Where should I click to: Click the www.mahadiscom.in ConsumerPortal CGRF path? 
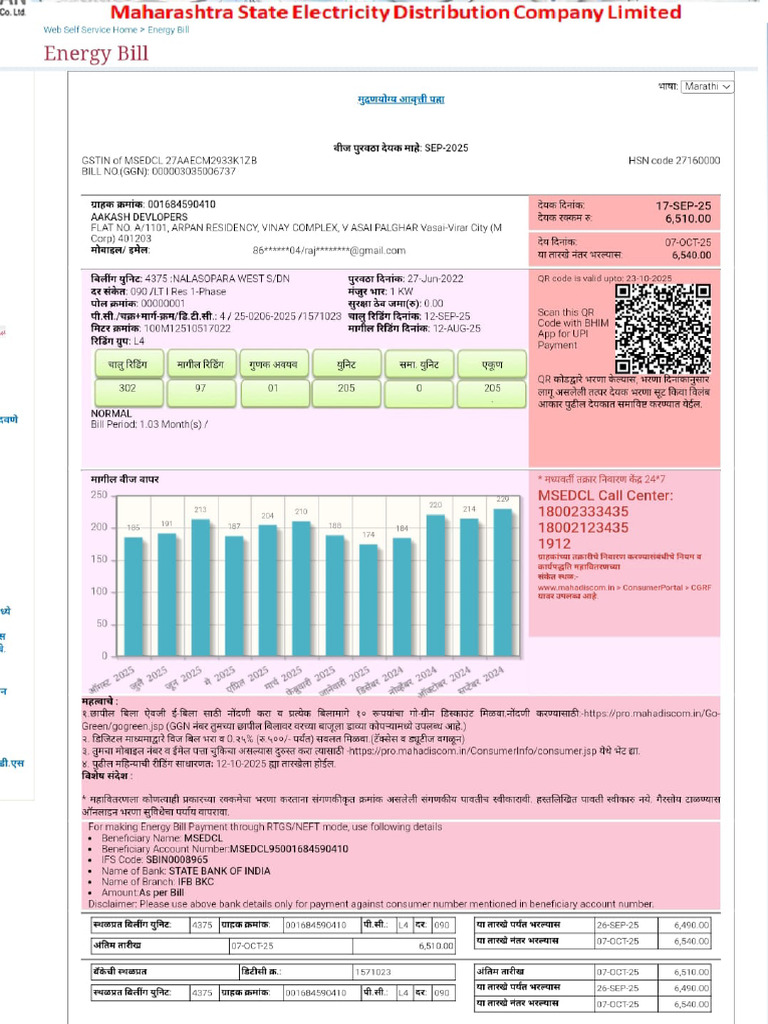click(624, 588)
